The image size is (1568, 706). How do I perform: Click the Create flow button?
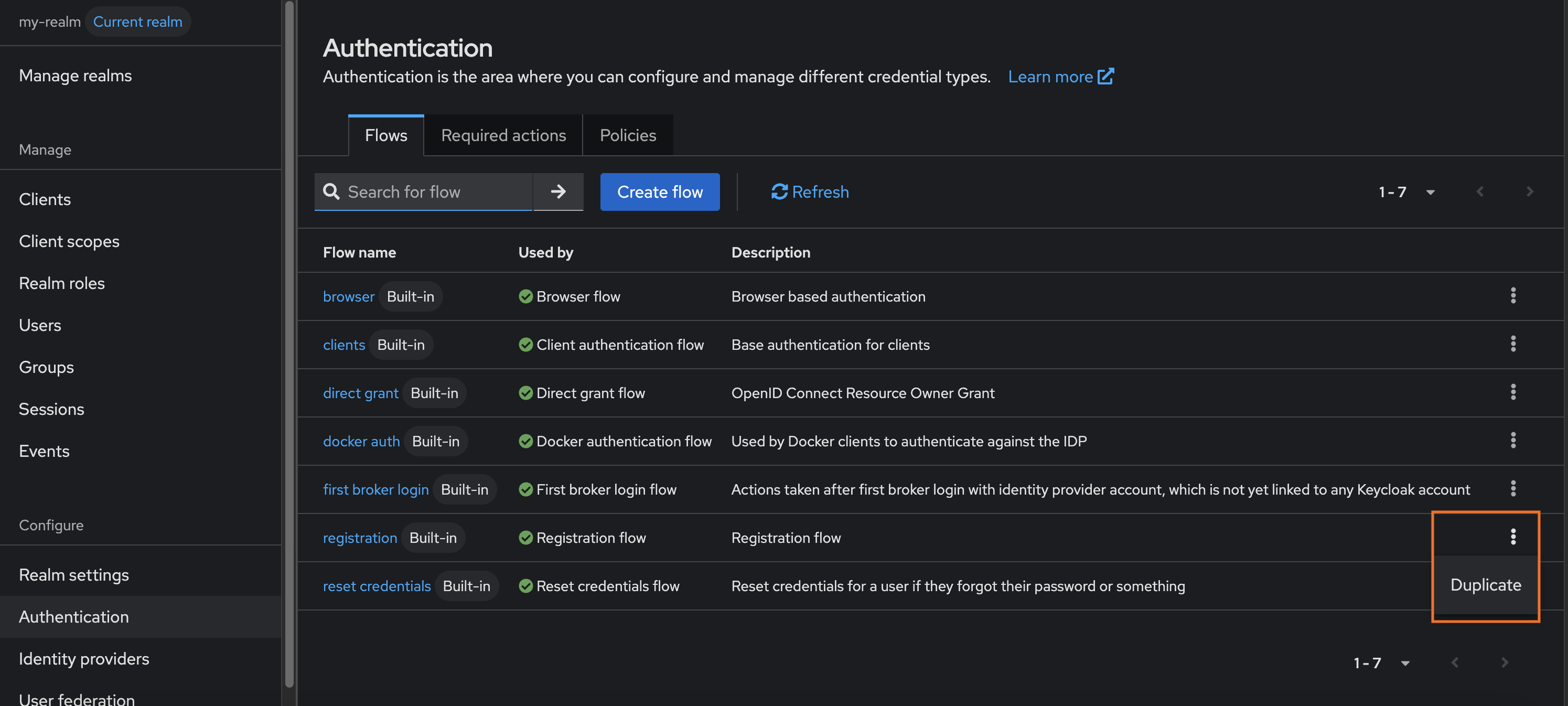tap(659, 192)
